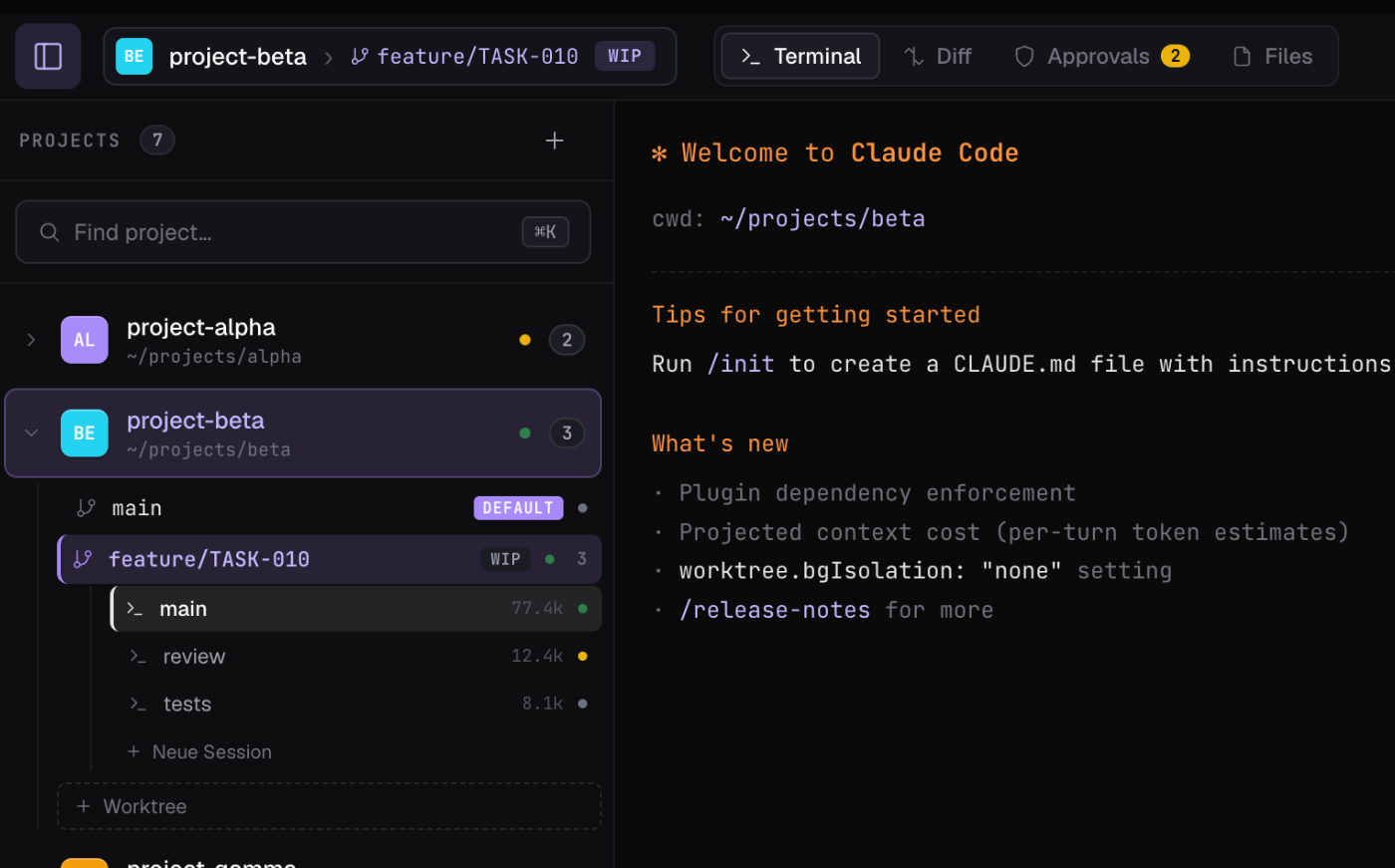Open the main session with 77.4k tokens
Screen dimensions: 1395x868
[356, 609]
